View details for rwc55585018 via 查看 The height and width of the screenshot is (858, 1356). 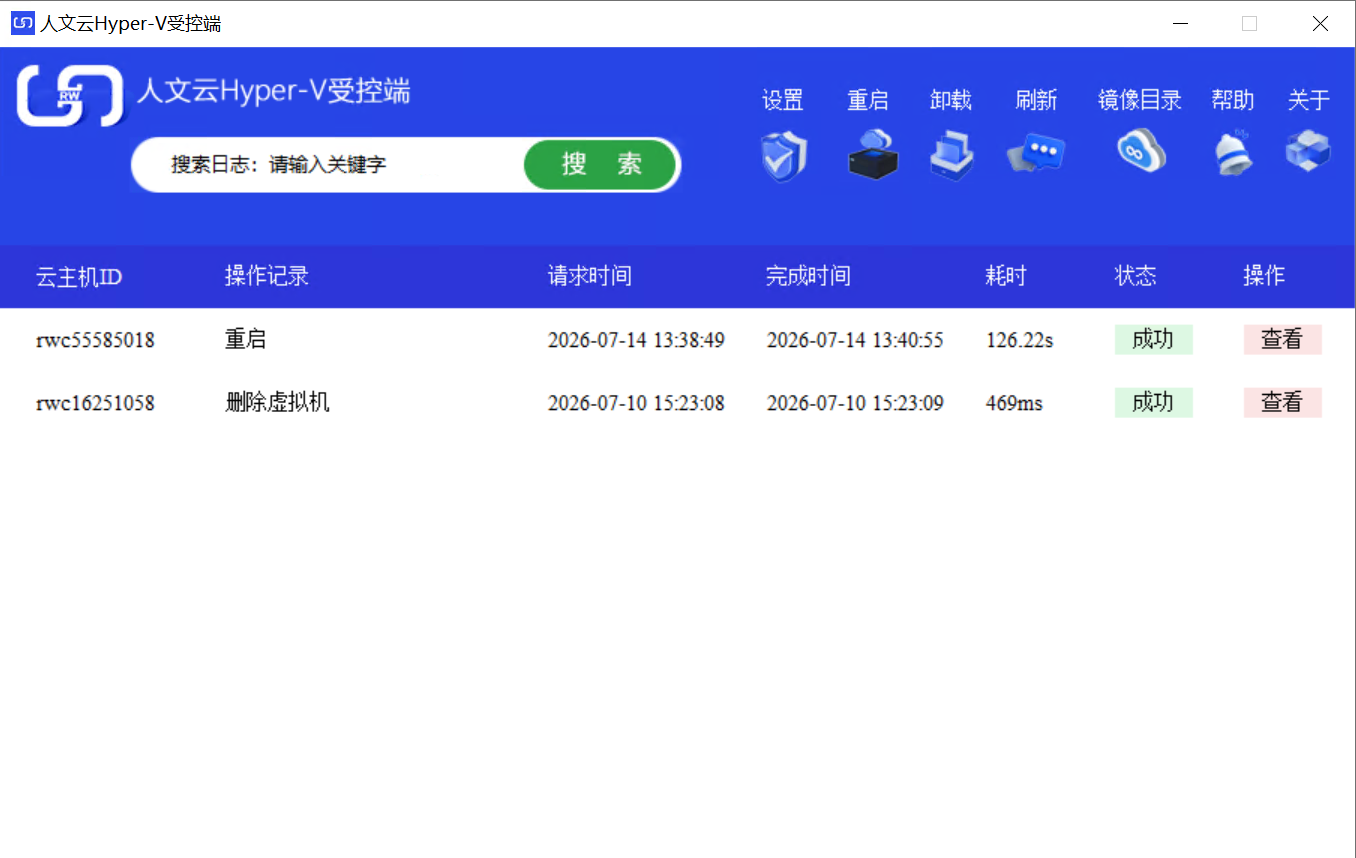[x=1282, y=339]
